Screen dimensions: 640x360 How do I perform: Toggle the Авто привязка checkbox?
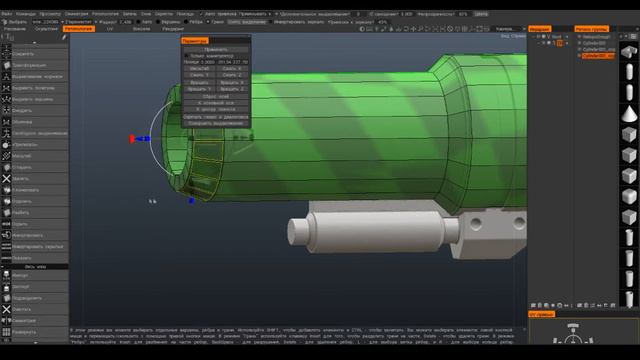[x=201, y=14]
